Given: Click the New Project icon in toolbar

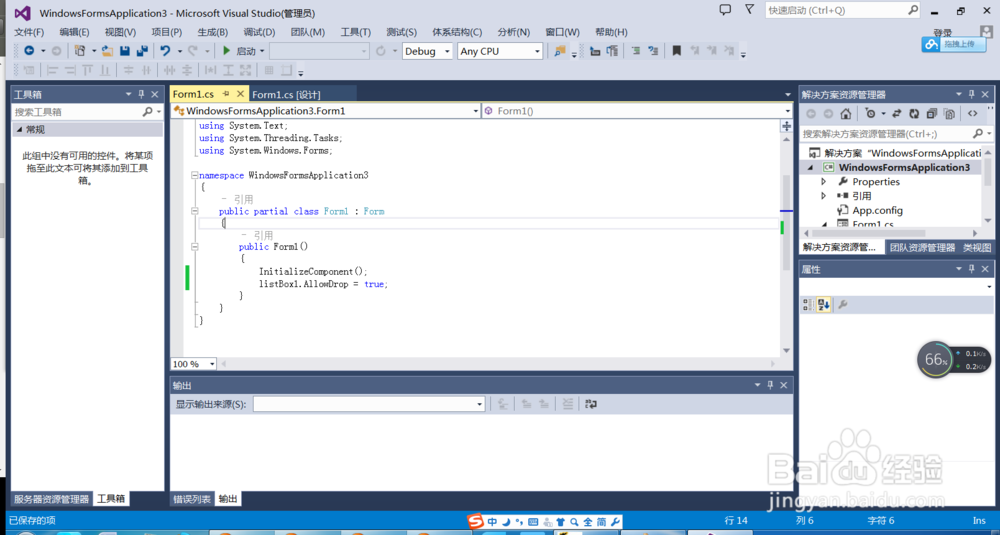Looking at the screenshot, I should [80, 51].
